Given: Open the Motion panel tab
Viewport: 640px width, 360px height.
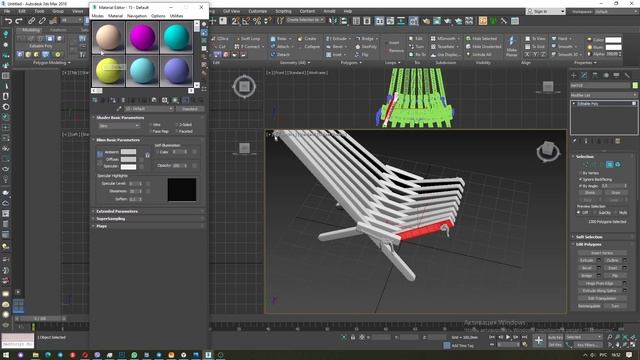Looking at the screenshot, I should click(606, 75).
